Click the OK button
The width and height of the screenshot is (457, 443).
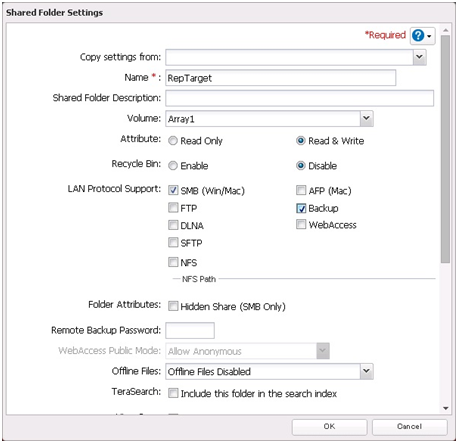tap(329, 427)
